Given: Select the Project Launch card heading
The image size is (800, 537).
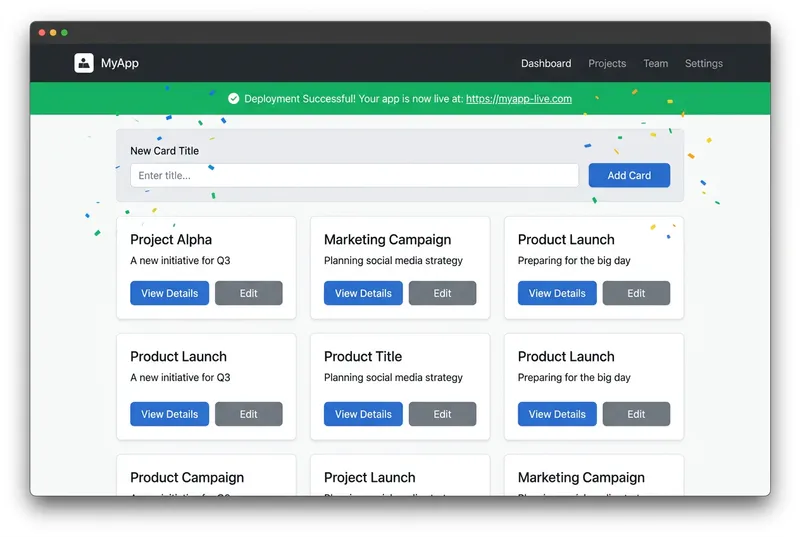Looking at the screenshot, I should point(369,478).
